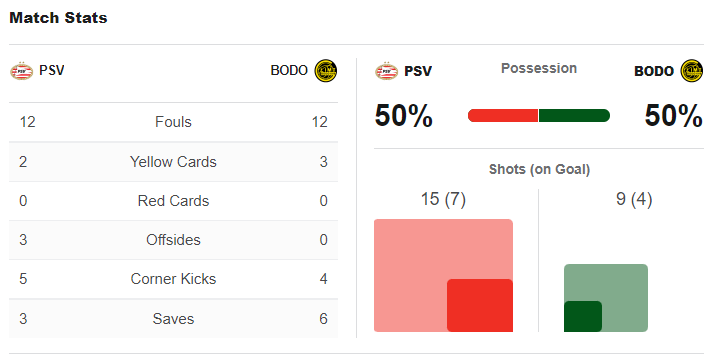Click the BODO crest in the Possession panel
This screenshot has height=362, width=708.
point(691,71)
